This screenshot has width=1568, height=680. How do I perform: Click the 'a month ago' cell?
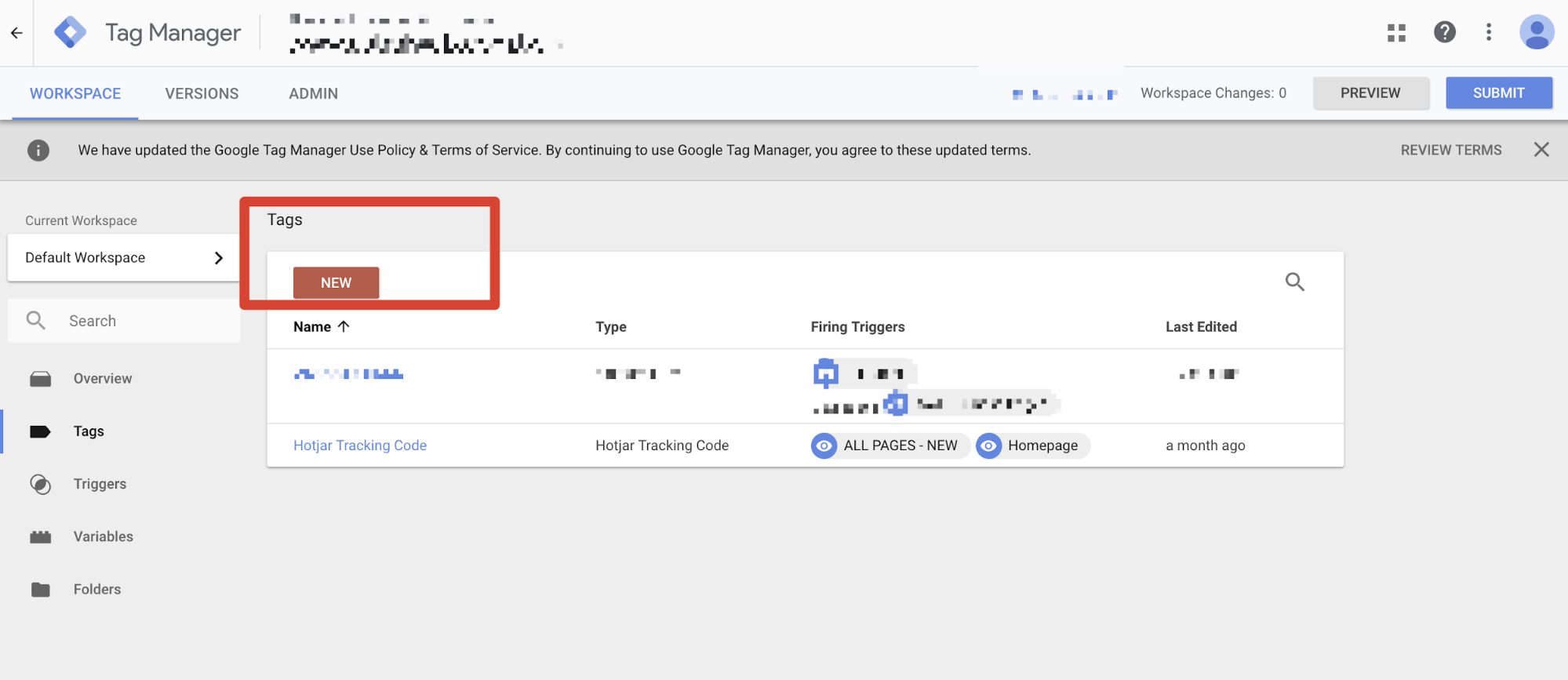point(1205,445)
